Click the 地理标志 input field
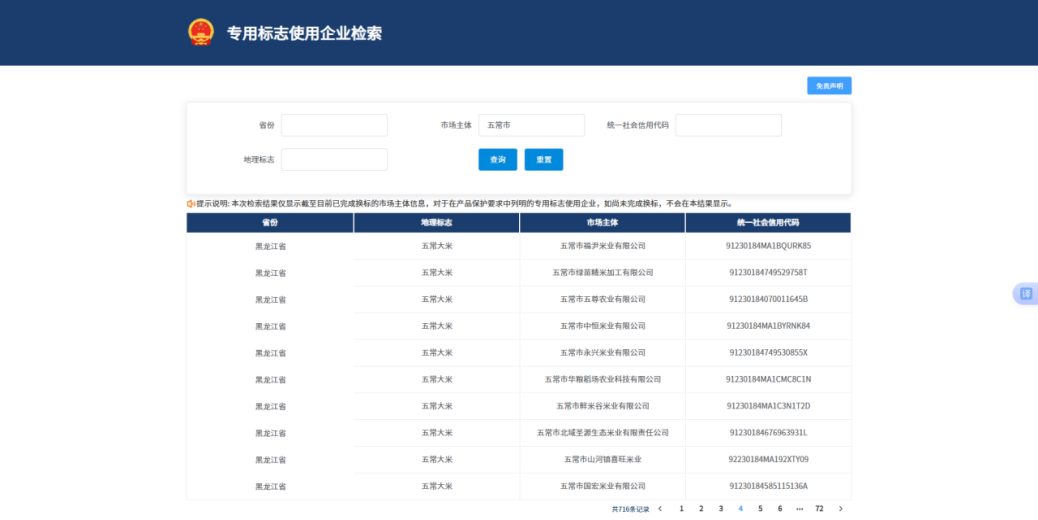 coord(334,160)
